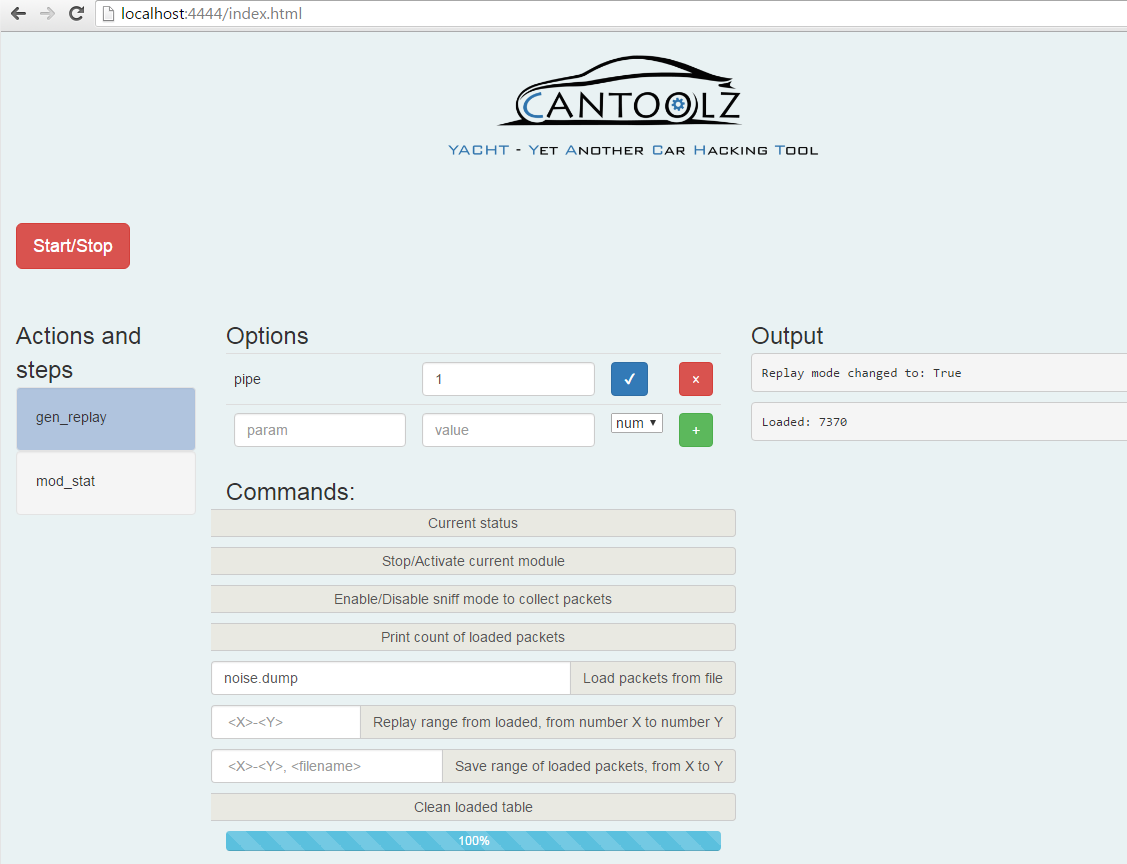The height and width of the screenshot is (864, 1127).
Task: Click the Output heading
Action: [x=787, y=336]
